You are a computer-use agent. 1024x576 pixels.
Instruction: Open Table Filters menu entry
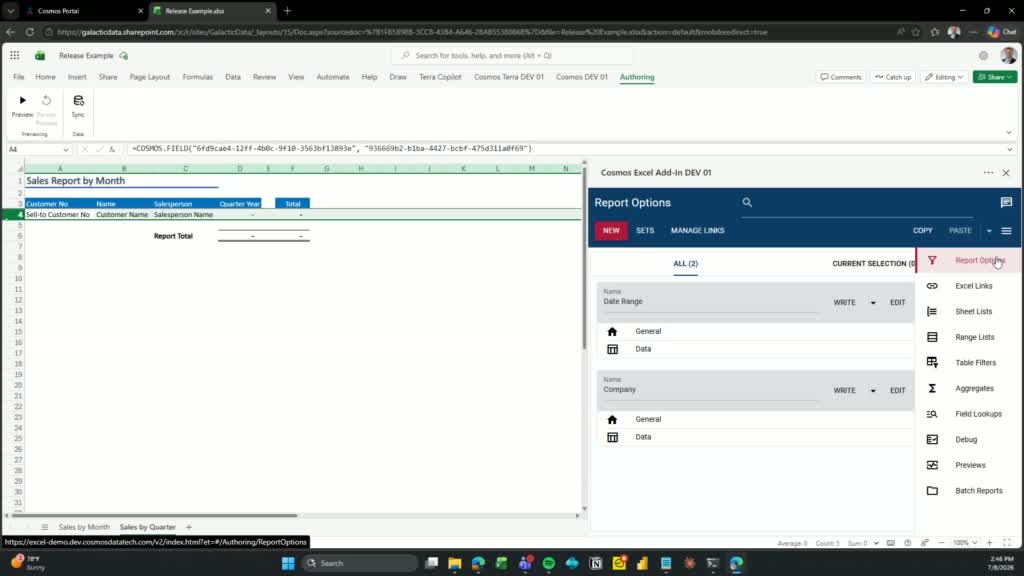tap(969, 362)
